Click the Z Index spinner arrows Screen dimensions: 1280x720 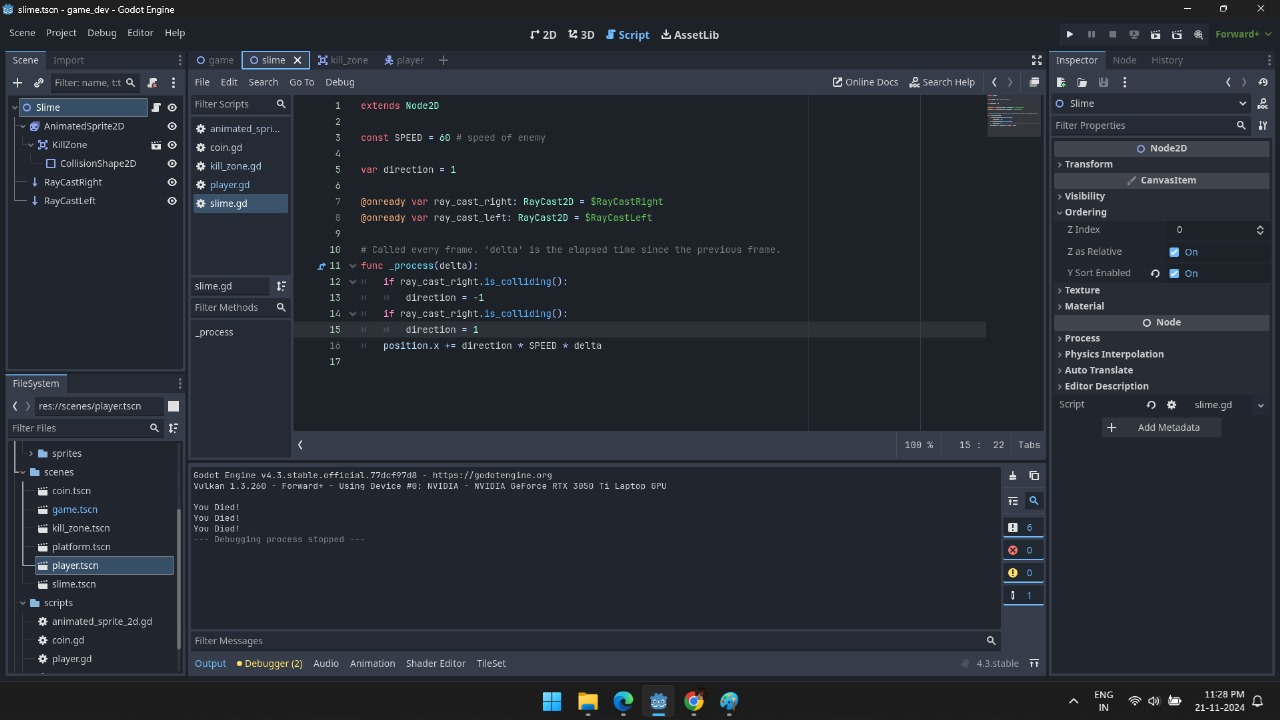coord(1260,230)
